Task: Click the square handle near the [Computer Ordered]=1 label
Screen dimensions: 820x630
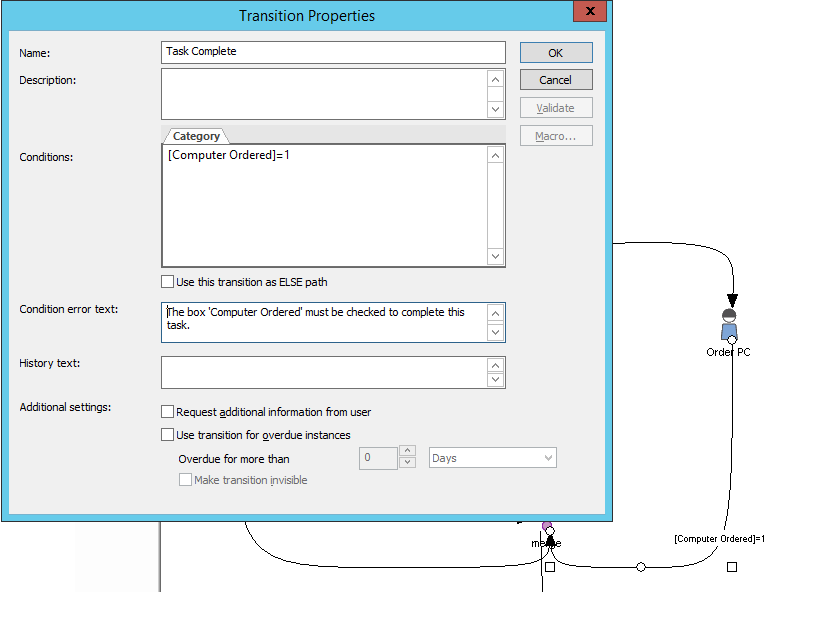Action: click(x=732, y=567)
